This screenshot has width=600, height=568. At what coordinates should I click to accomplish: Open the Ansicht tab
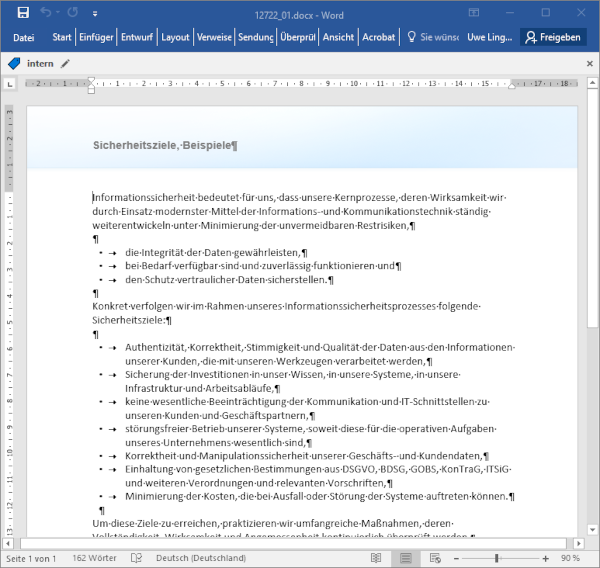339,37
